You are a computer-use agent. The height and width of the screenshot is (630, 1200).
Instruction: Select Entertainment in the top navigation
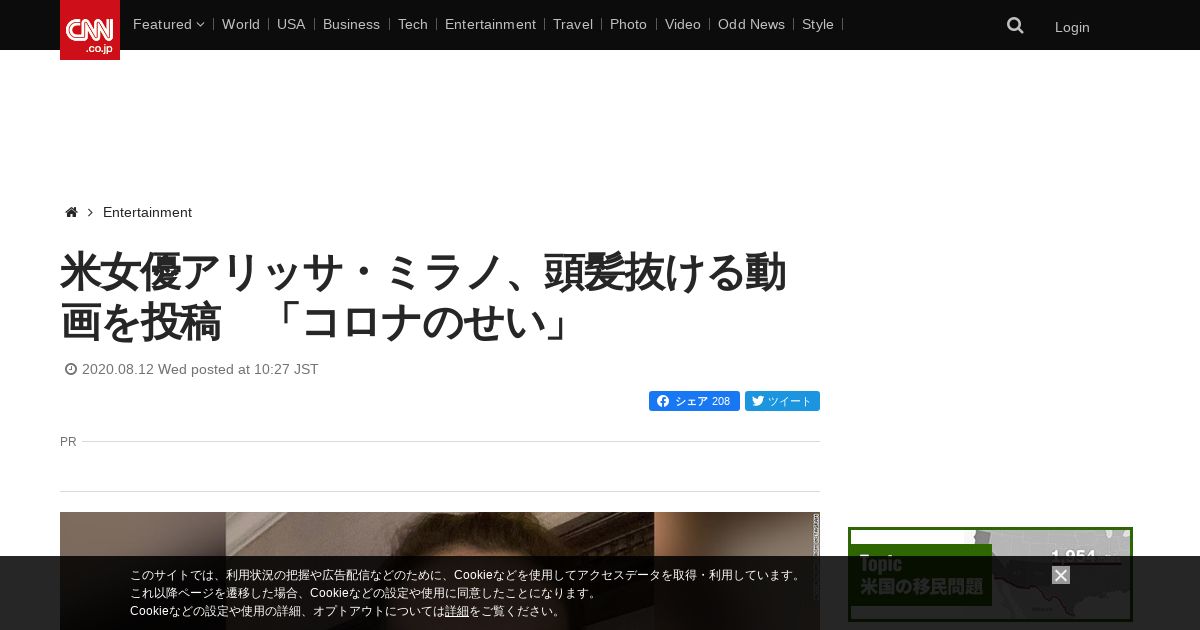pos(490,24)
